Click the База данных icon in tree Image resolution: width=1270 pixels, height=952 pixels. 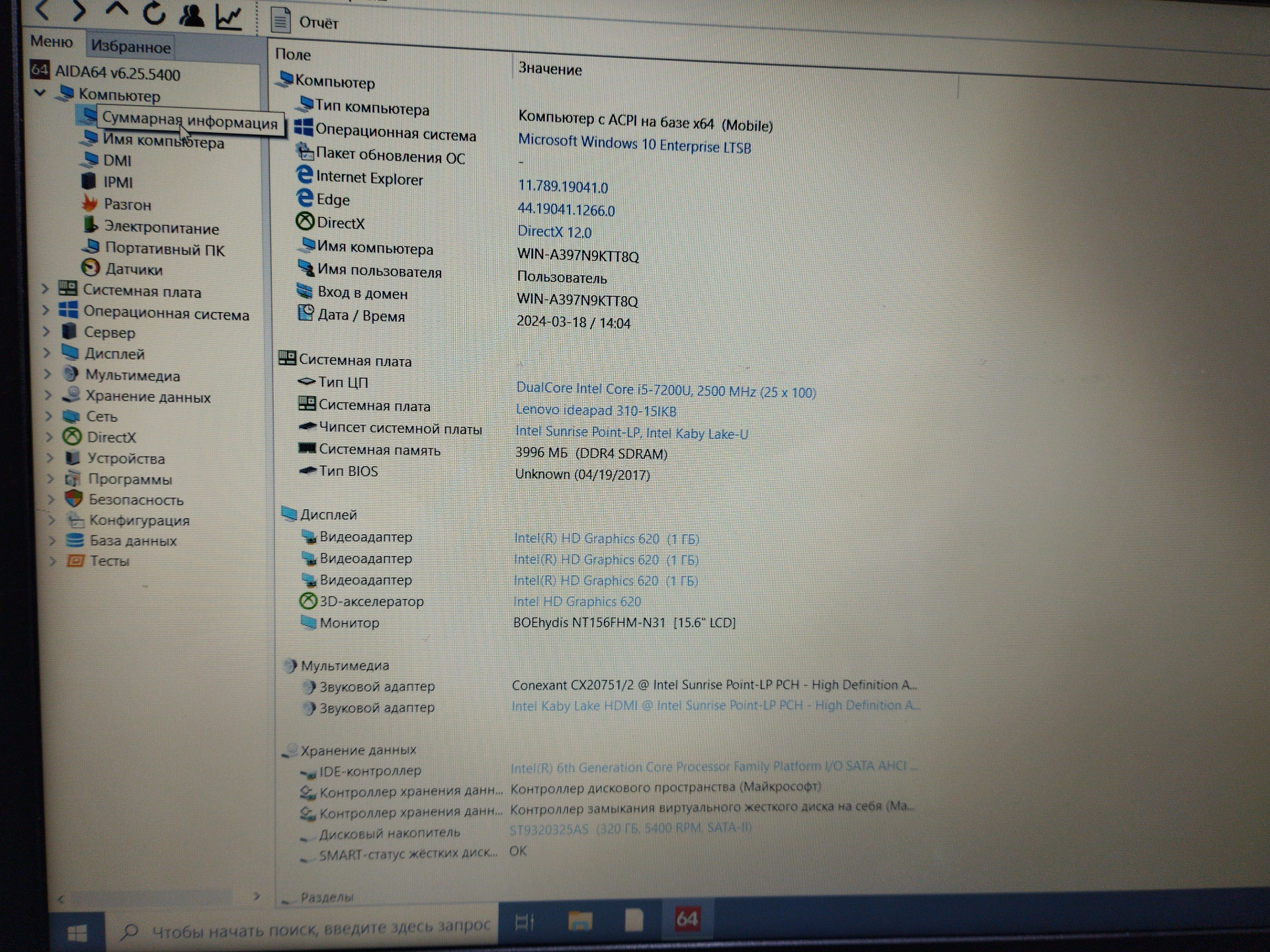[x=75, y=540]
